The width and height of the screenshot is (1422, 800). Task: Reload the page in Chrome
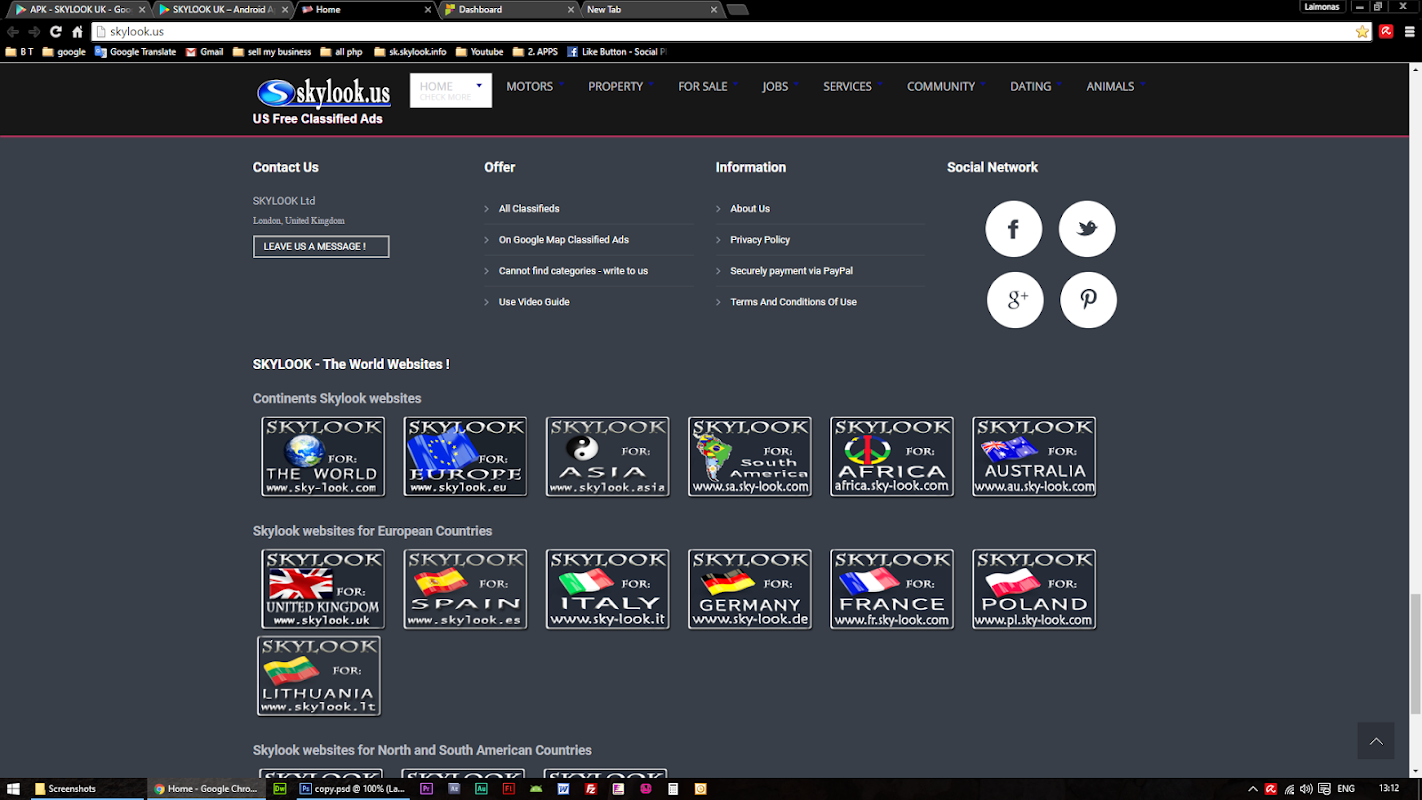coord(56,32)
